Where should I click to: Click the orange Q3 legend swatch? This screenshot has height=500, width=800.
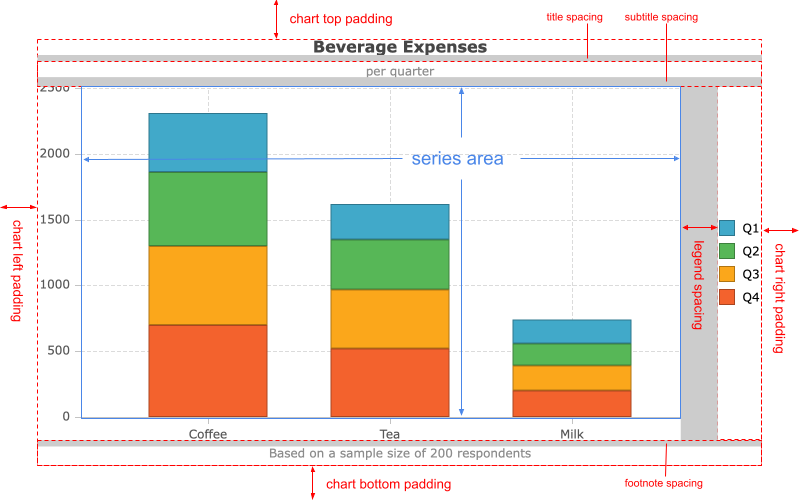[x=727, y=274]
